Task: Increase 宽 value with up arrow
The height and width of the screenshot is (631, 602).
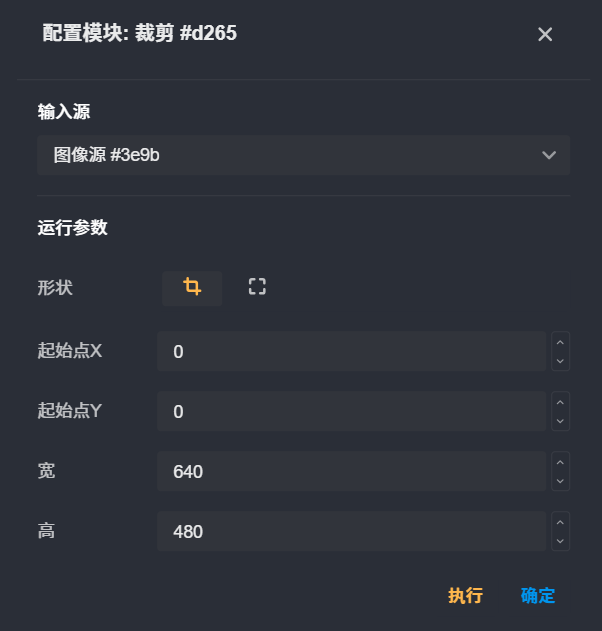Action: coord(561,462)
